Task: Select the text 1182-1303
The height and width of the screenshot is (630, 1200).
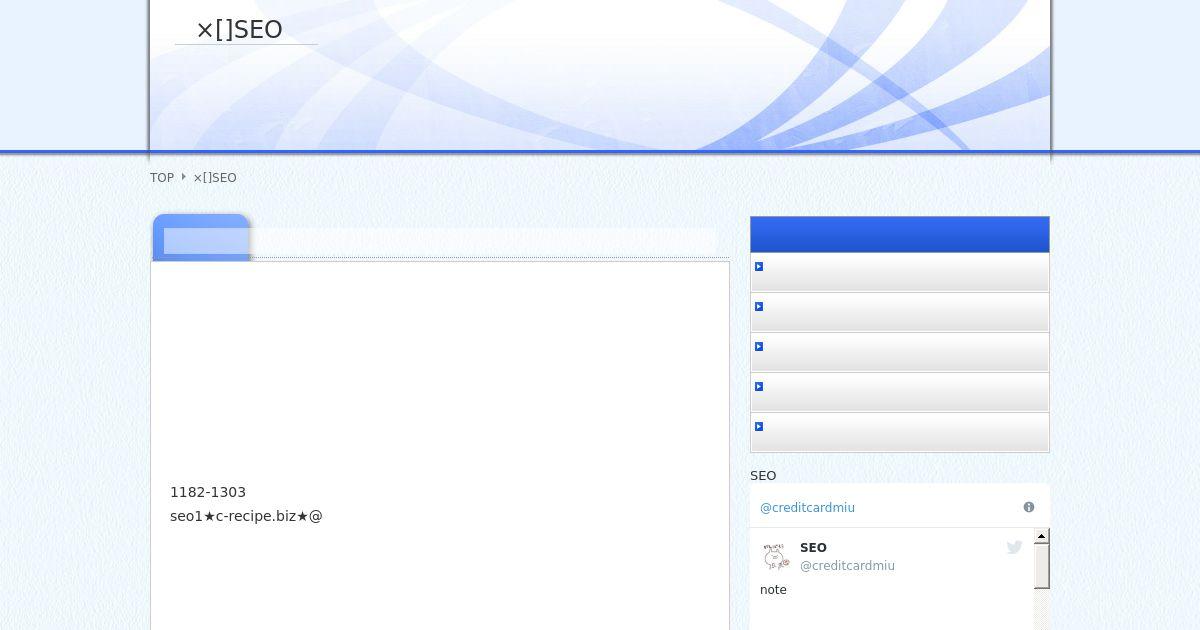Action: click(x=208, y=492)
